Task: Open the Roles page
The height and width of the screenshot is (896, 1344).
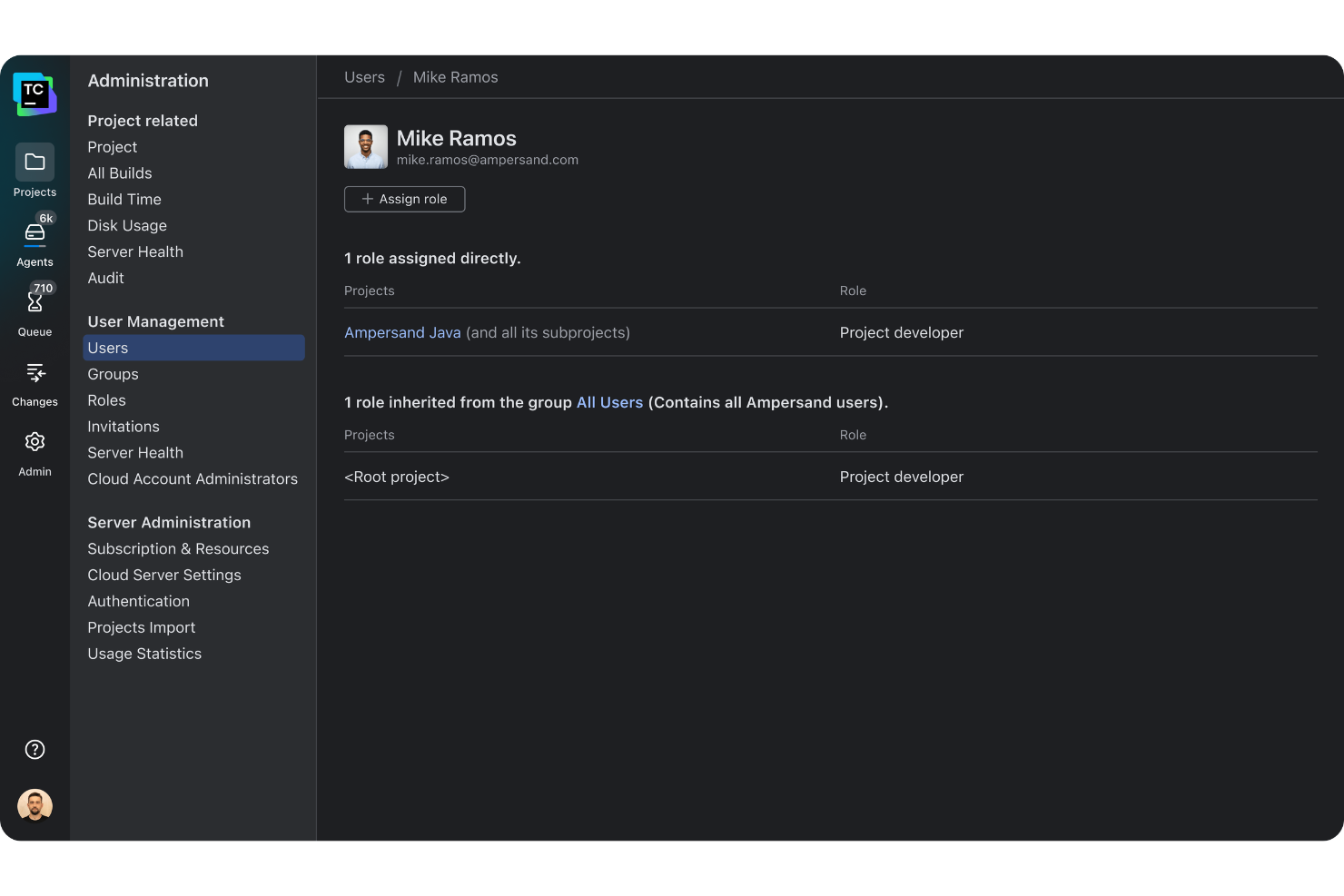Action: click(106, 400)
